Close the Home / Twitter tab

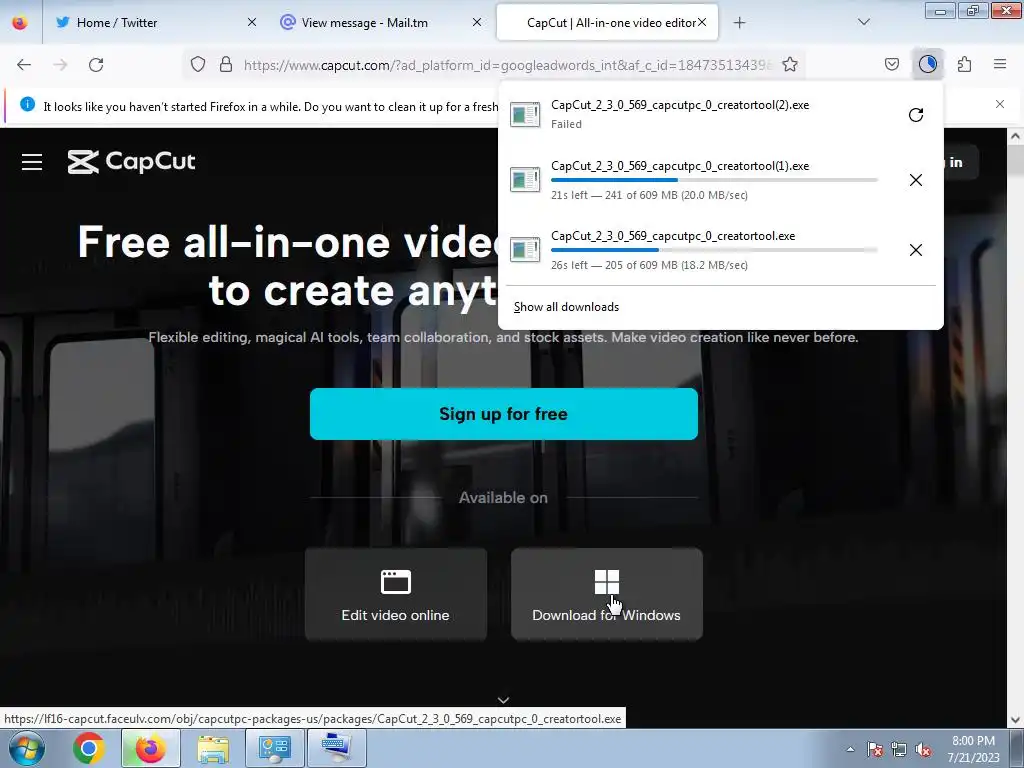252,22
